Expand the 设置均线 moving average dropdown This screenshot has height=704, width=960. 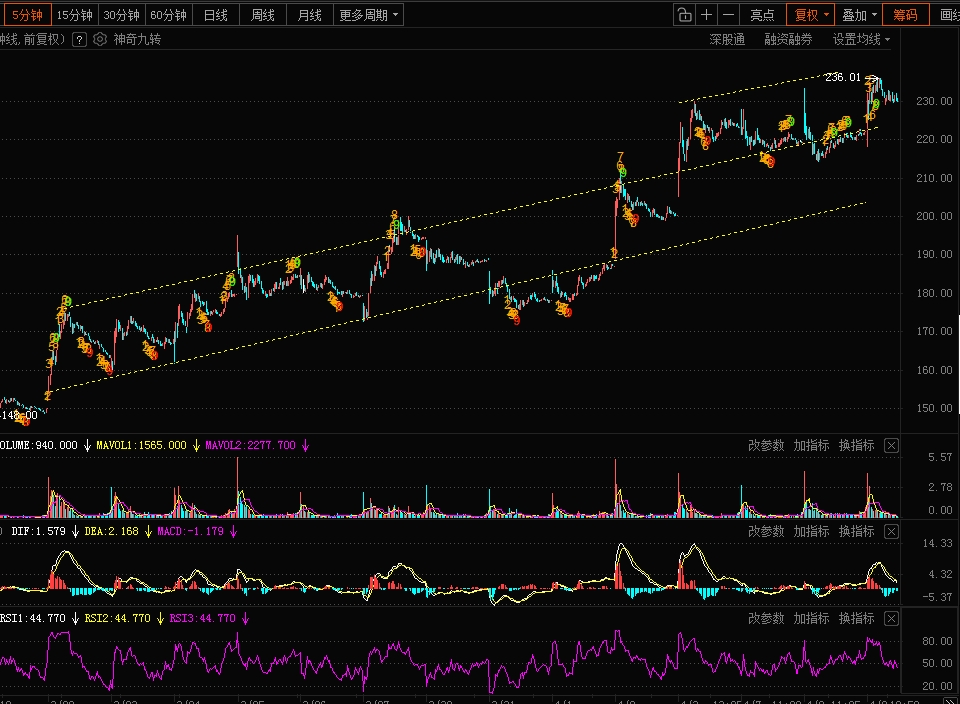tap(861, 40)
